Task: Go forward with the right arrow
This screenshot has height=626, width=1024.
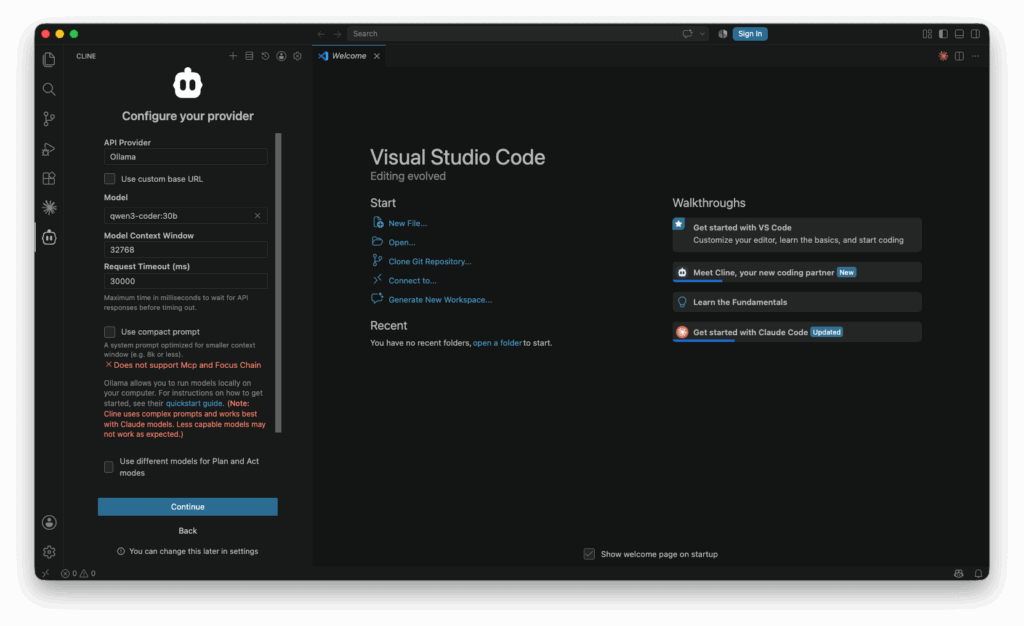Action: (337, 34)
